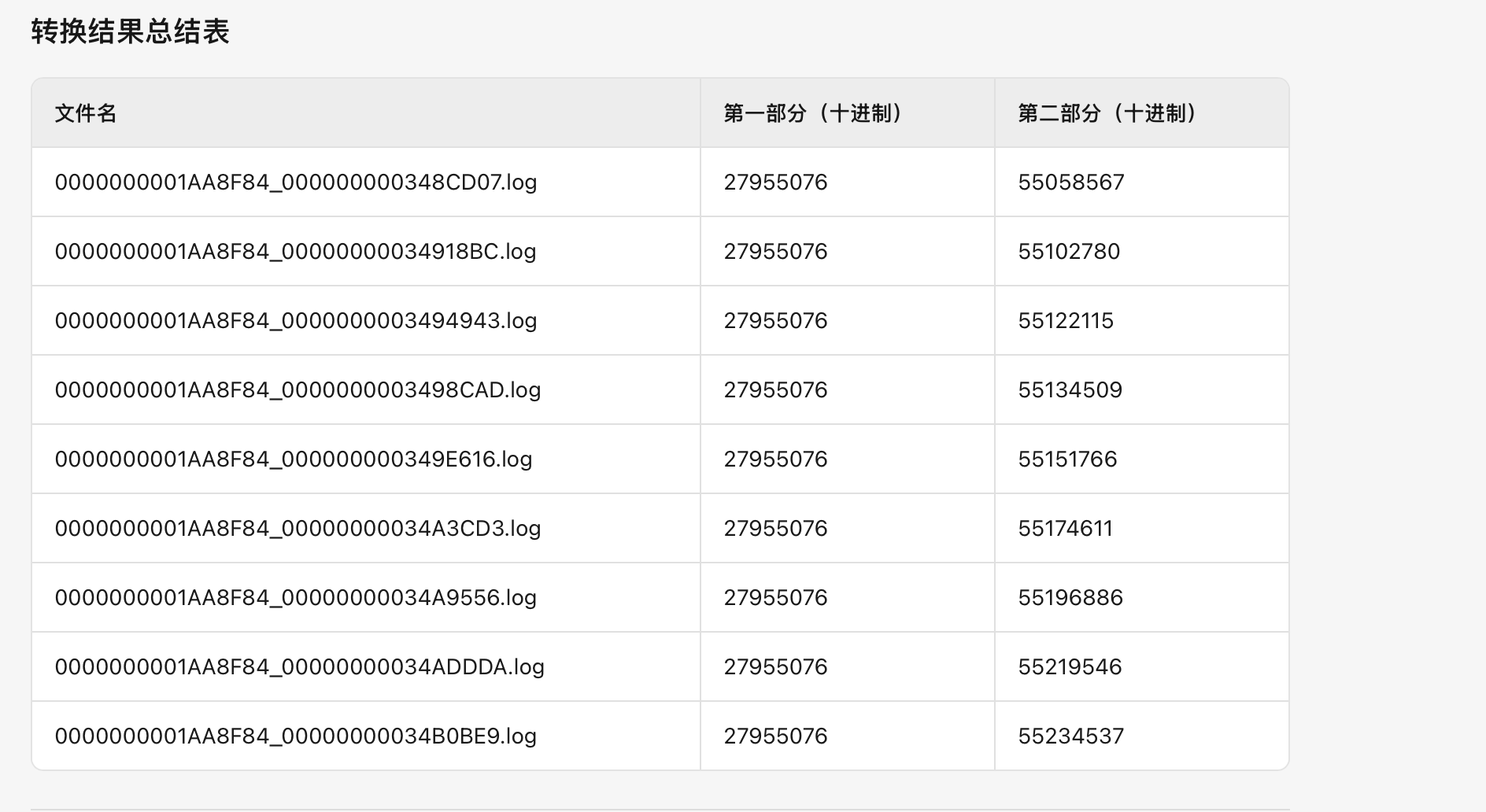Select the filename ending in 34918BC.log

[x=296, y=252]
